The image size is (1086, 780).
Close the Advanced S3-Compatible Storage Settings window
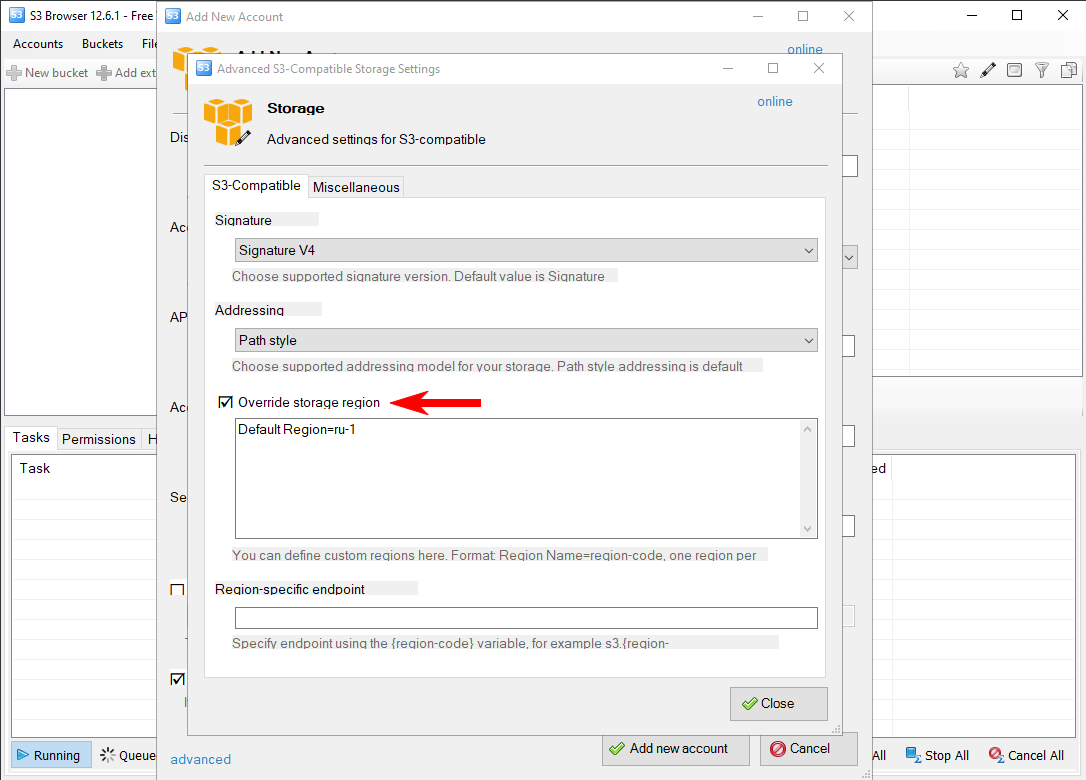819,68
